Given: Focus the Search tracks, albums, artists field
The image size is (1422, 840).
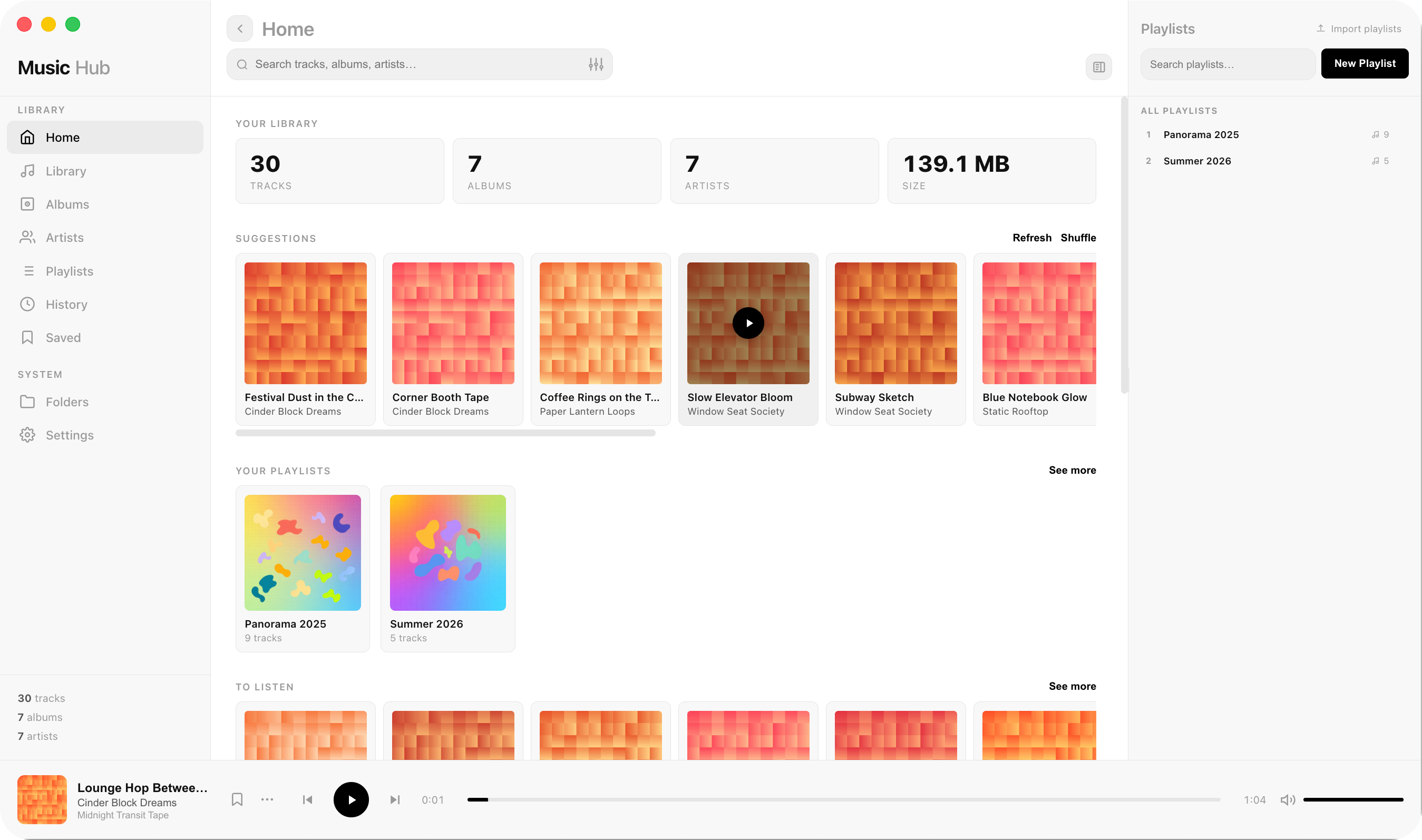Looking at the screenshot, I should pos(420,64).
